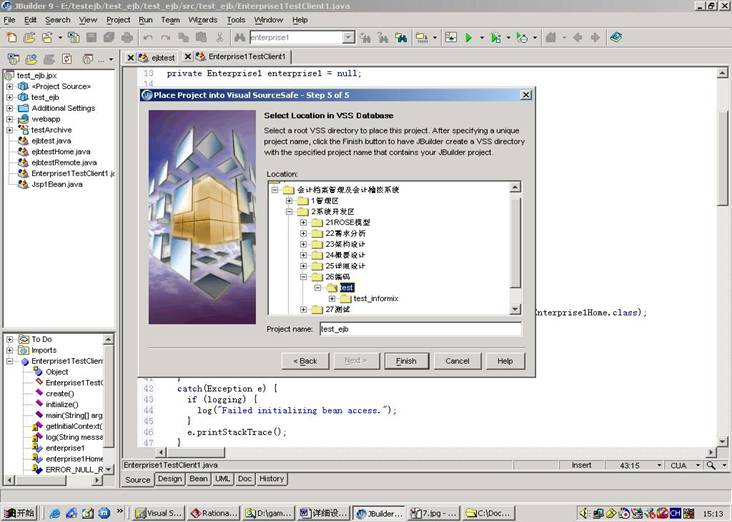Expand the To Do structure node
The width and height of the screenshot is (732, 522).
[x=9, y=339]
